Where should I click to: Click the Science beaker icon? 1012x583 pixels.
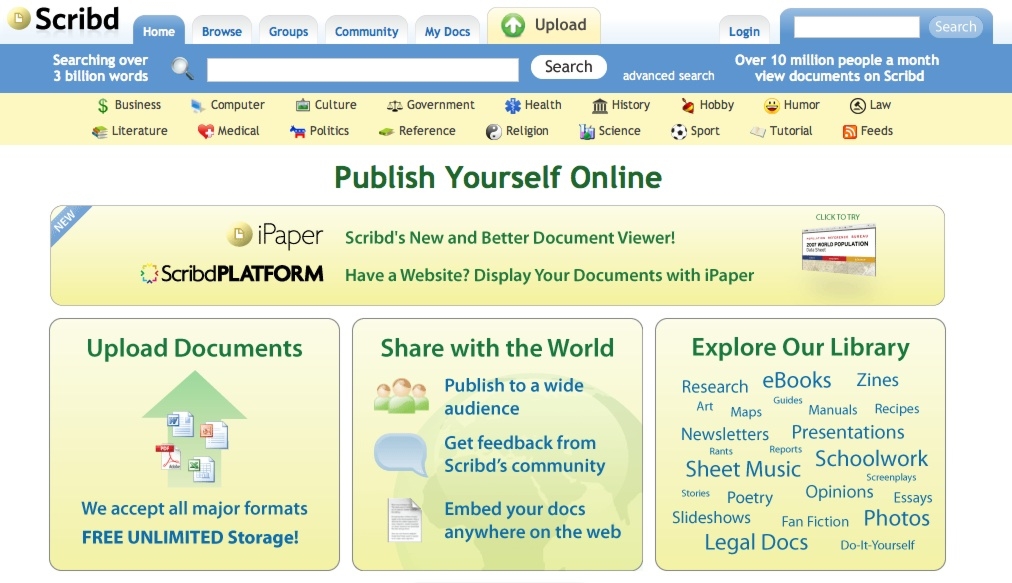(x=587, y=132)
